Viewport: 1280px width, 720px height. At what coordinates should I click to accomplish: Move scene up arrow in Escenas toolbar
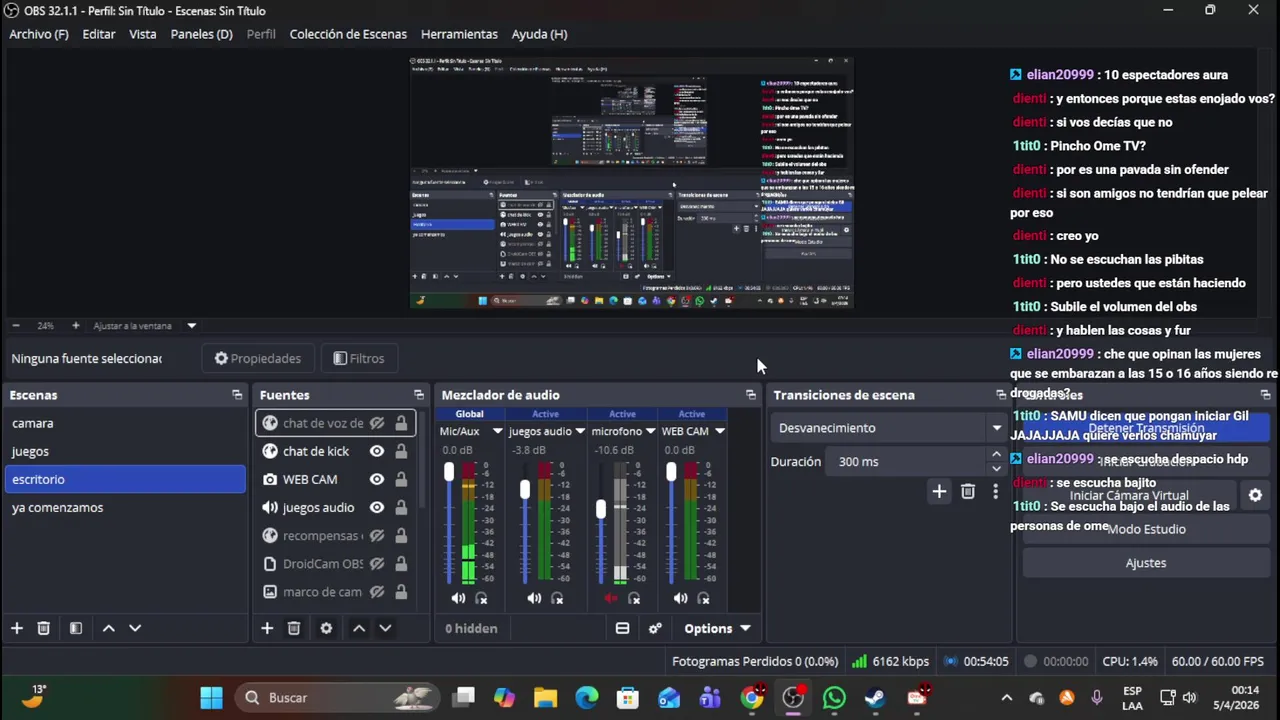[x=108, y=628]
